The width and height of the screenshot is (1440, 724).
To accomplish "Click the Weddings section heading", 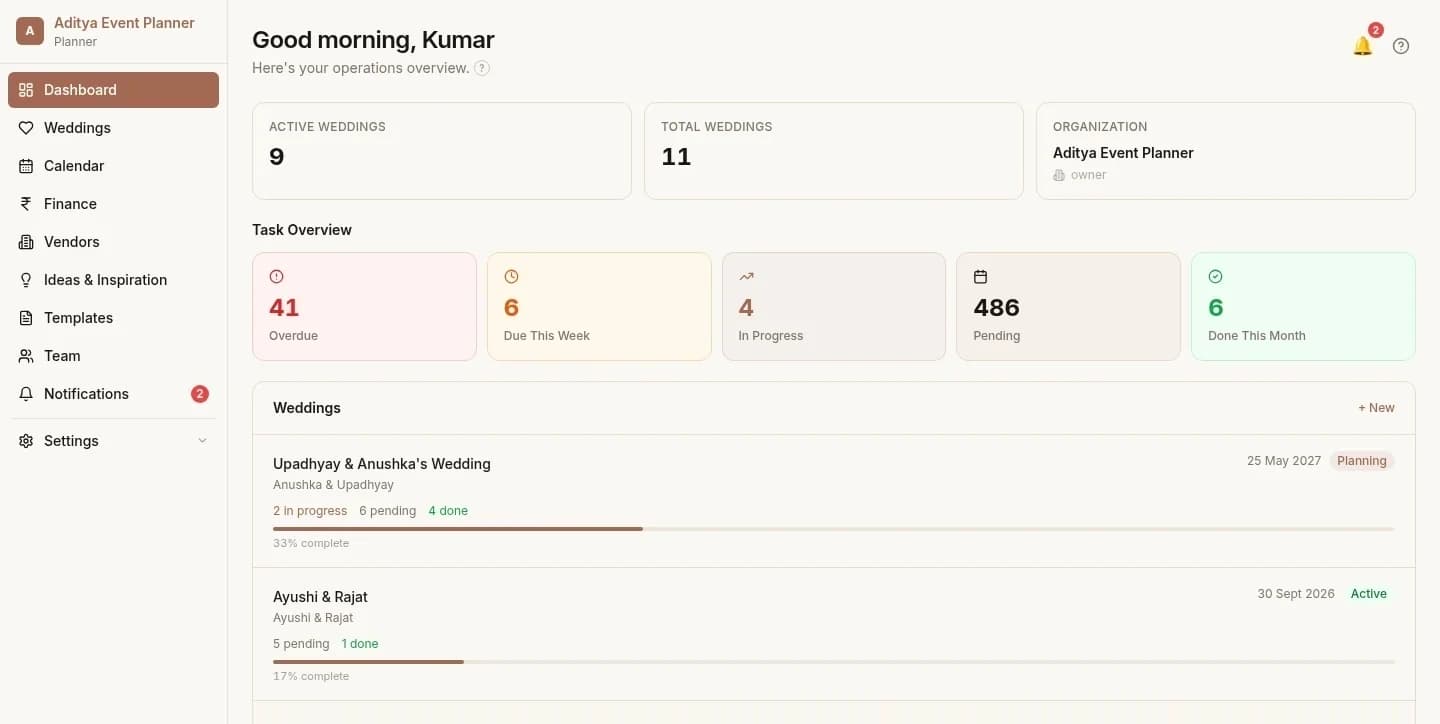I will coord(307,408).
